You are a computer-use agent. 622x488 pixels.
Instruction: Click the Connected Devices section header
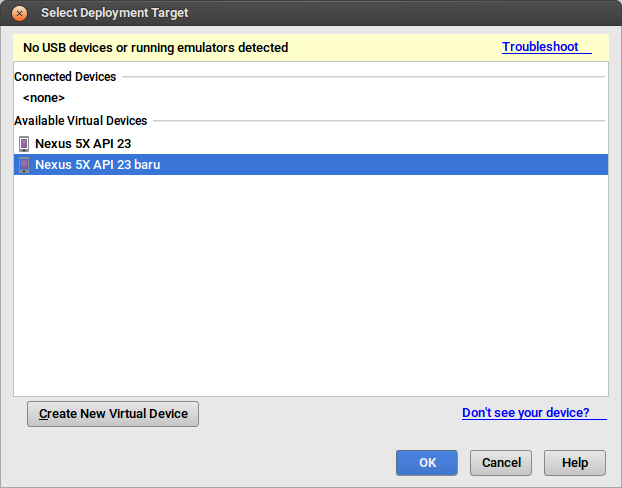[x=65, y=77]
